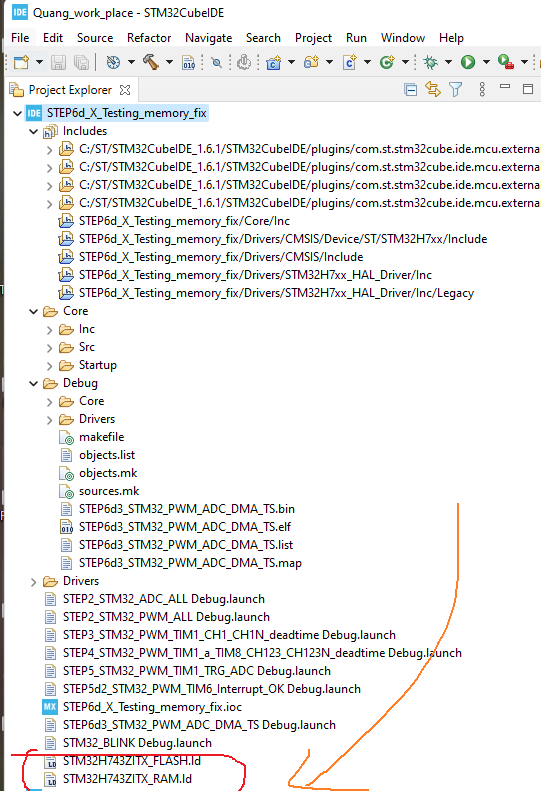Click the New file toolbar icon
The width and height of the screenshot is (541, 791).
[x=21, y=62]
